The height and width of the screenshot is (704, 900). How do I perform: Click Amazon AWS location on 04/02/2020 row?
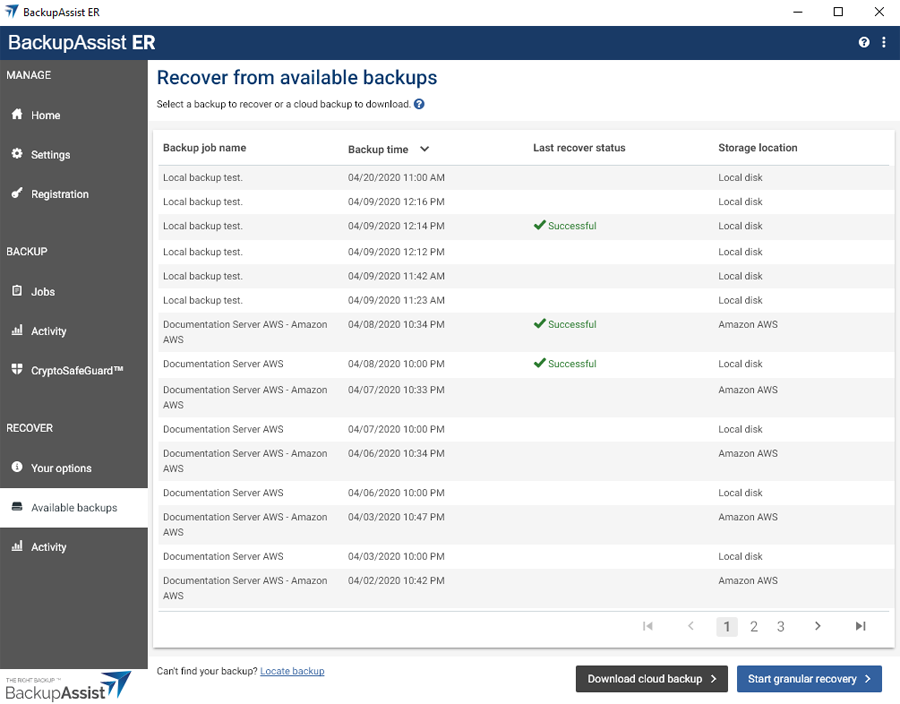[x=748, y=581]
